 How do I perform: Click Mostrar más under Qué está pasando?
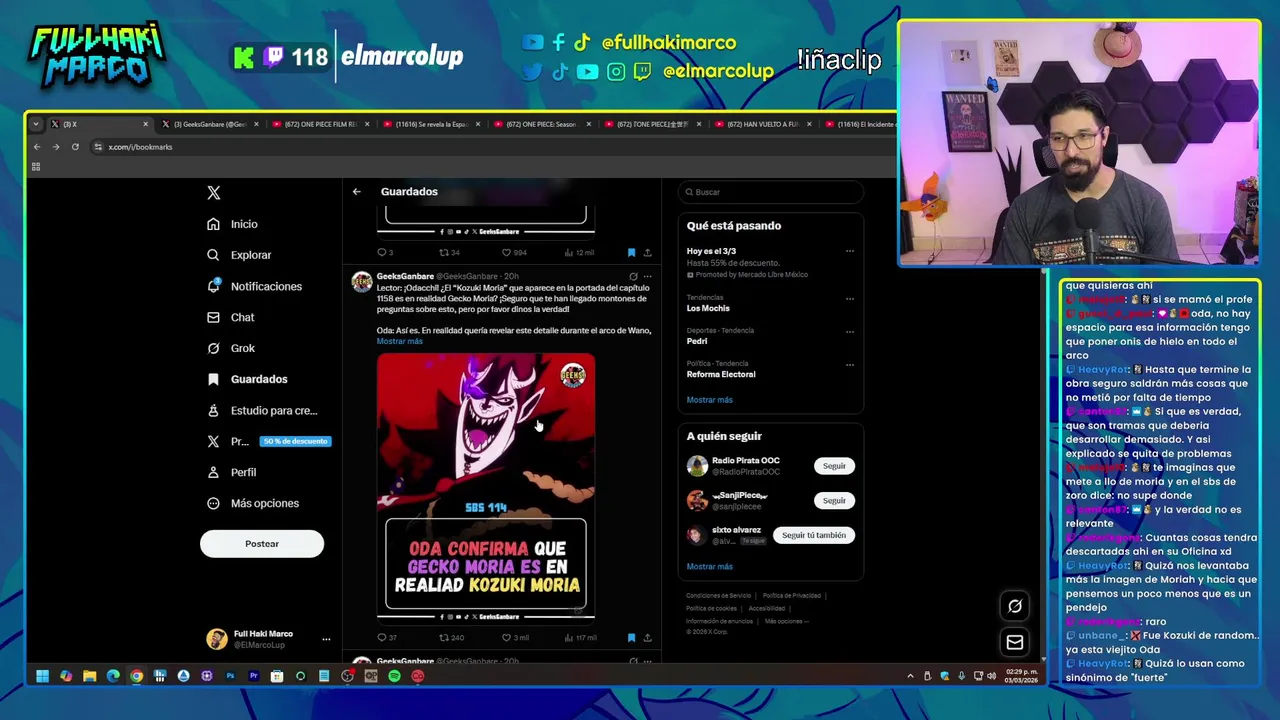(x=709, y=399)
